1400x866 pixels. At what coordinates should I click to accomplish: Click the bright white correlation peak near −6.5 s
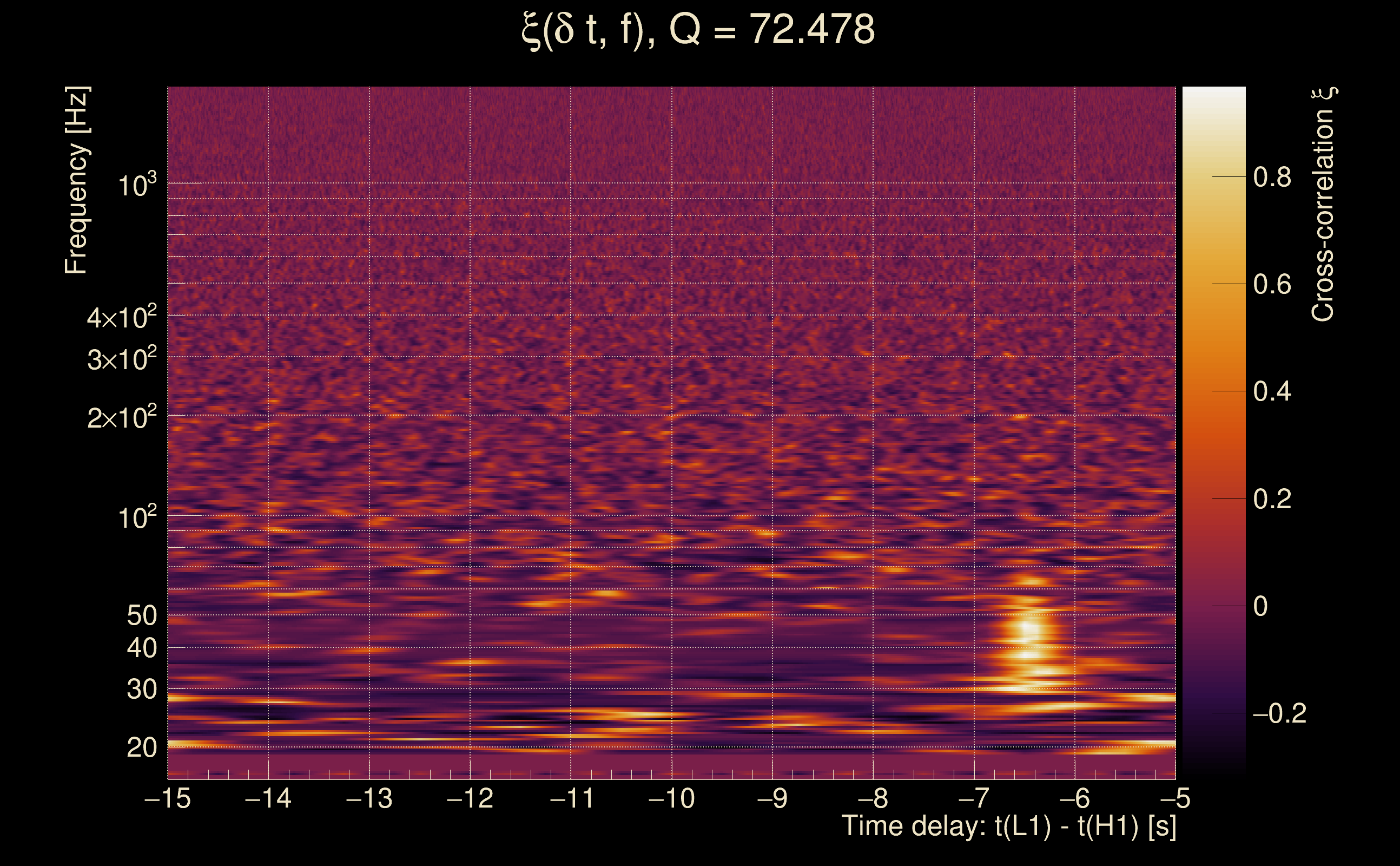(1028, 628)
